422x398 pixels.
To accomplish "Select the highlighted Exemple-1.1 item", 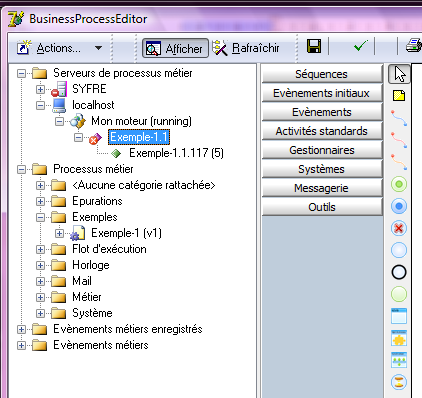I will pos(139,137).
